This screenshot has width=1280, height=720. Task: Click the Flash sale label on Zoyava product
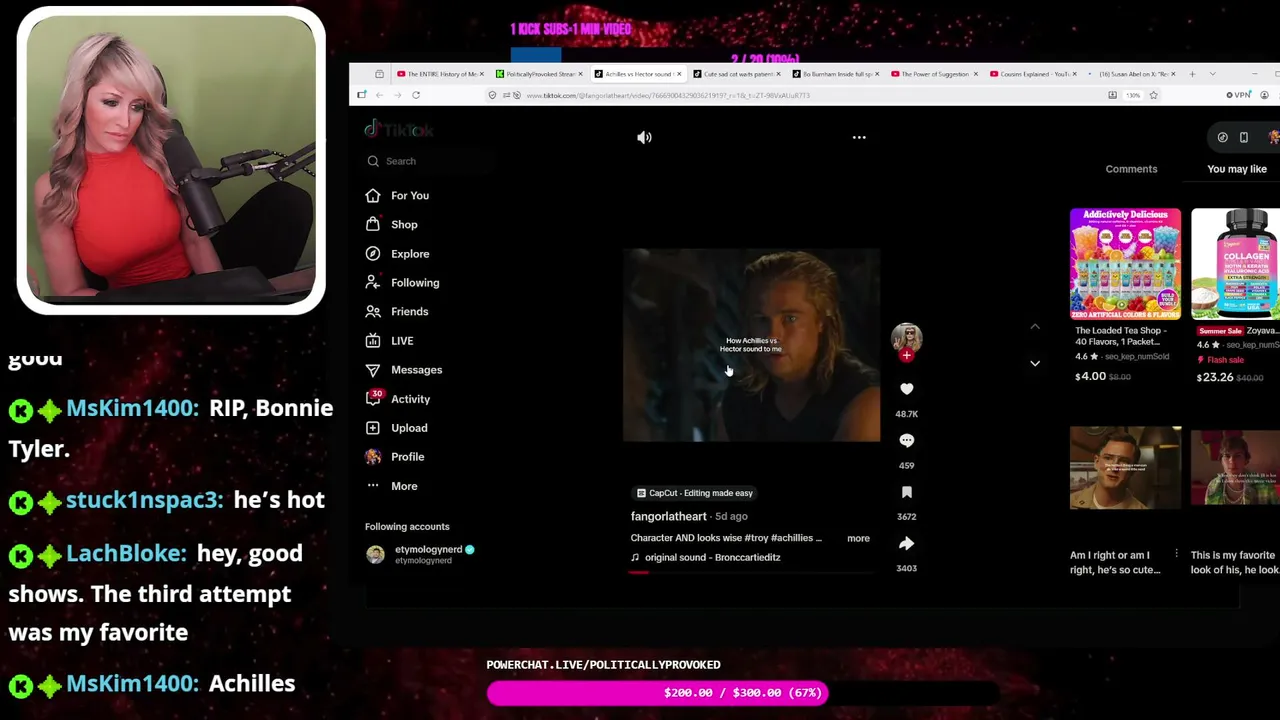[1220, 360]
